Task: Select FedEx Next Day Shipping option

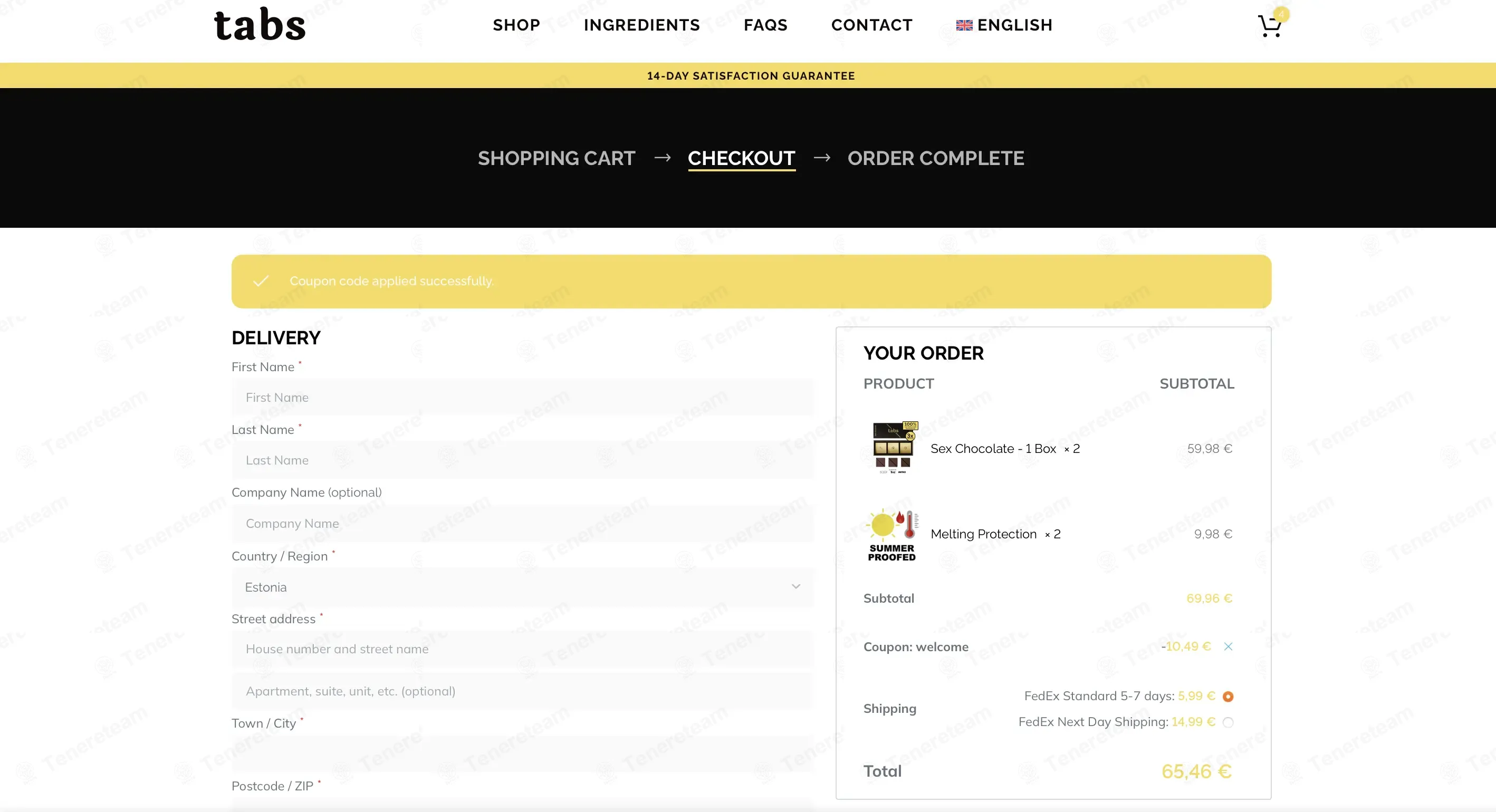Action: pyautogui.click(x=1228, y=722)
